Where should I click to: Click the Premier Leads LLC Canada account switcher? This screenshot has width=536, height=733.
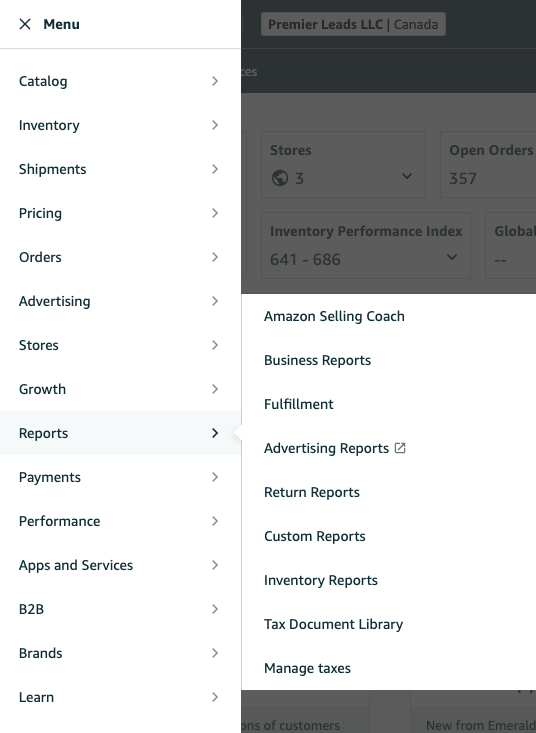[353, 24]
